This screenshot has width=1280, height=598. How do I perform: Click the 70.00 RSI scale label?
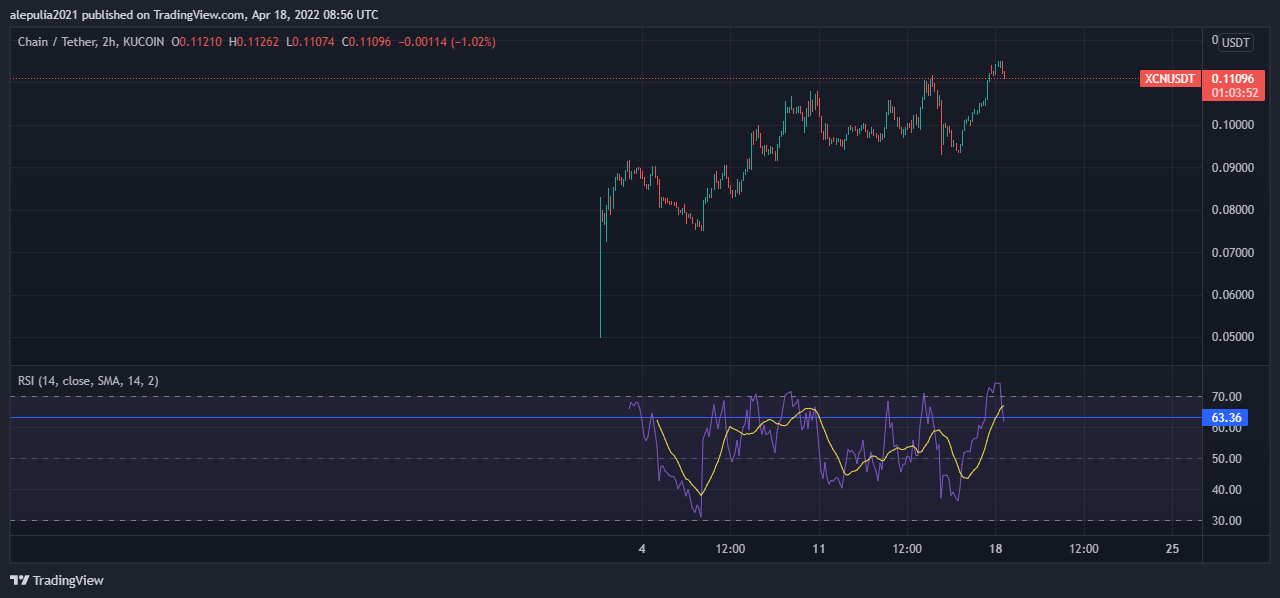[1226, 397]
